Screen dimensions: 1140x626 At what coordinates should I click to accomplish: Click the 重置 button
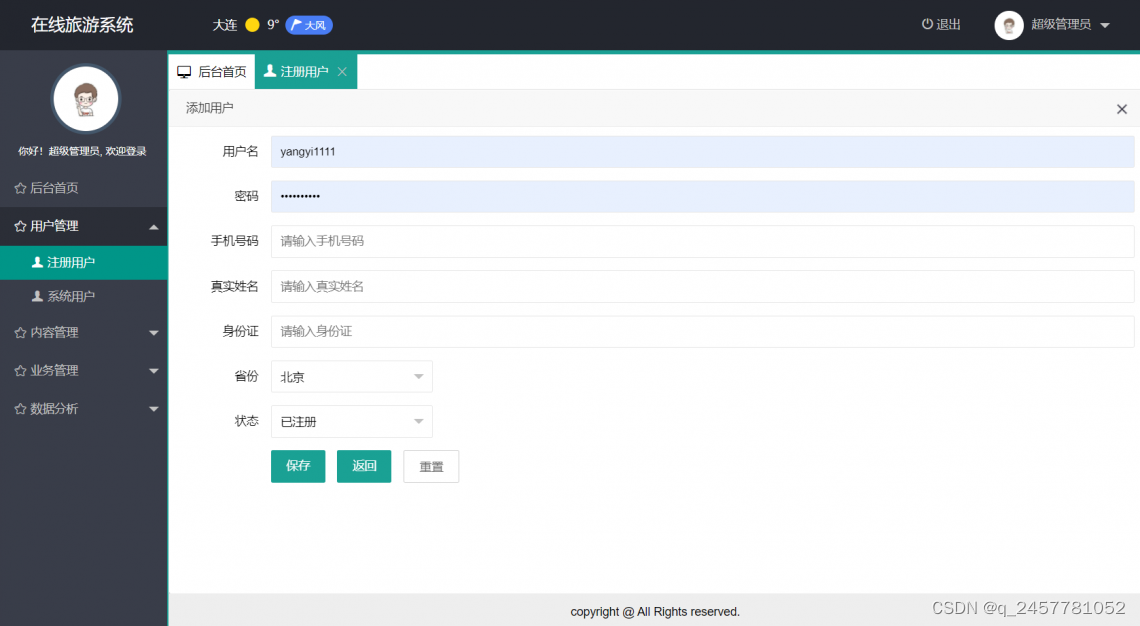(x=431, y=467)
